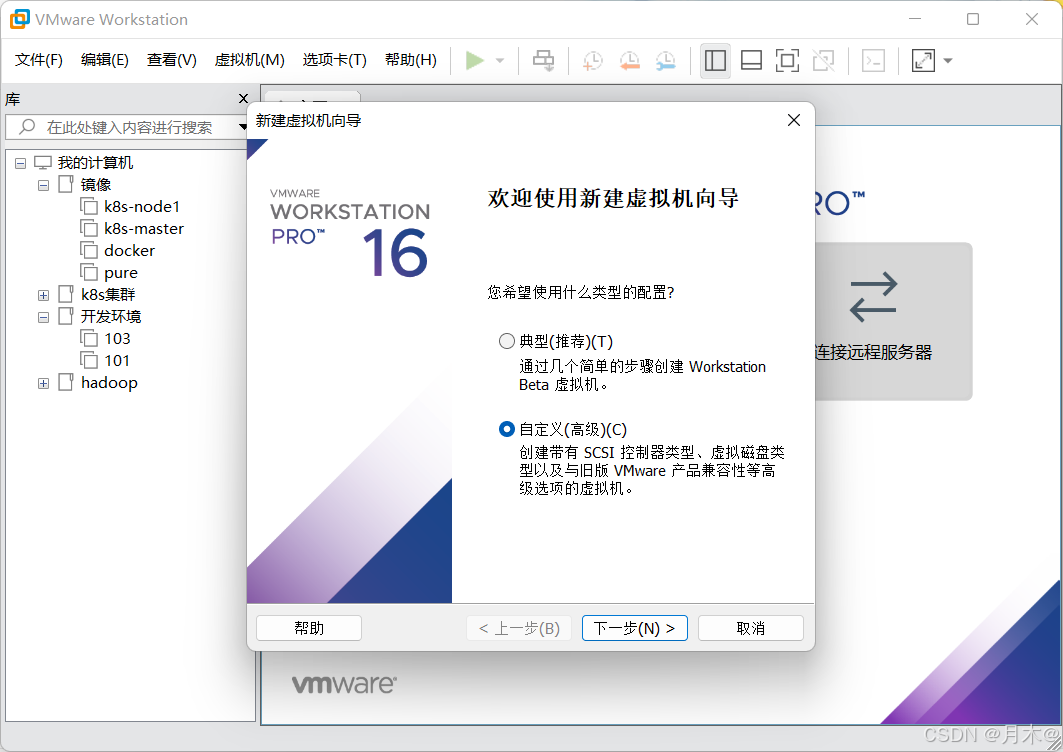Click the console view icon
Image resolution: width=1063 pixels, height=752 pixels.
(873, 60)
